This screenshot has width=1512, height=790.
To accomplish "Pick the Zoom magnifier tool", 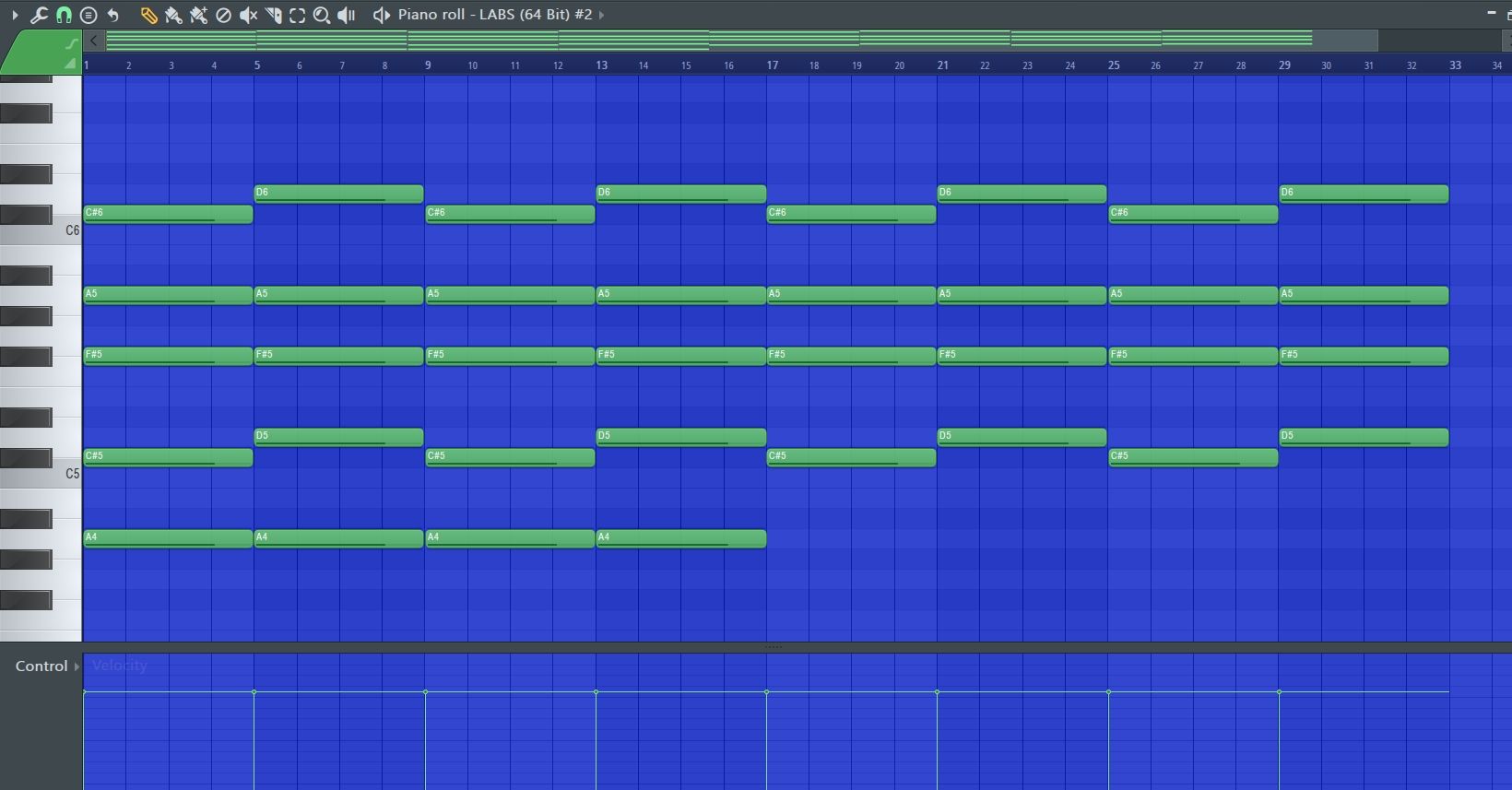I will tap(322, 15).
